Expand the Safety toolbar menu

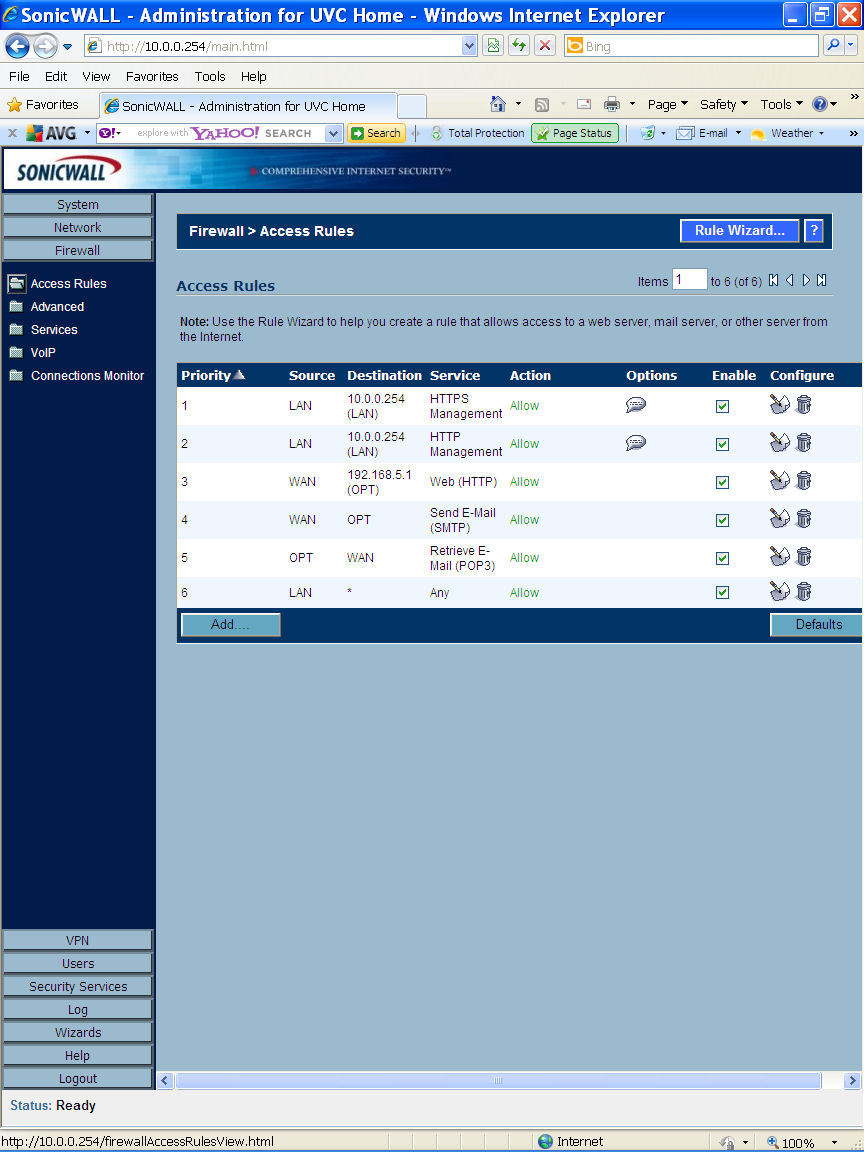723,104
